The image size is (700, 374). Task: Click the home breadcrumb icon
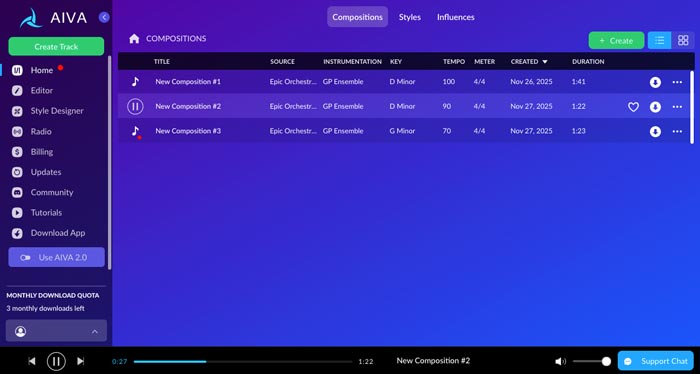pyautogui.click(x=134, y=39)
